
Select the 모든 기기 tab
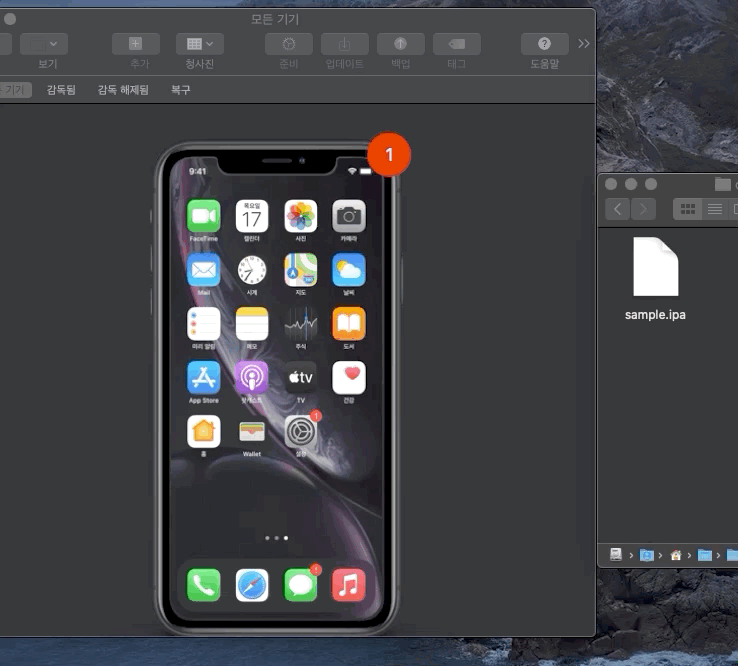click(x=14, y=89)
